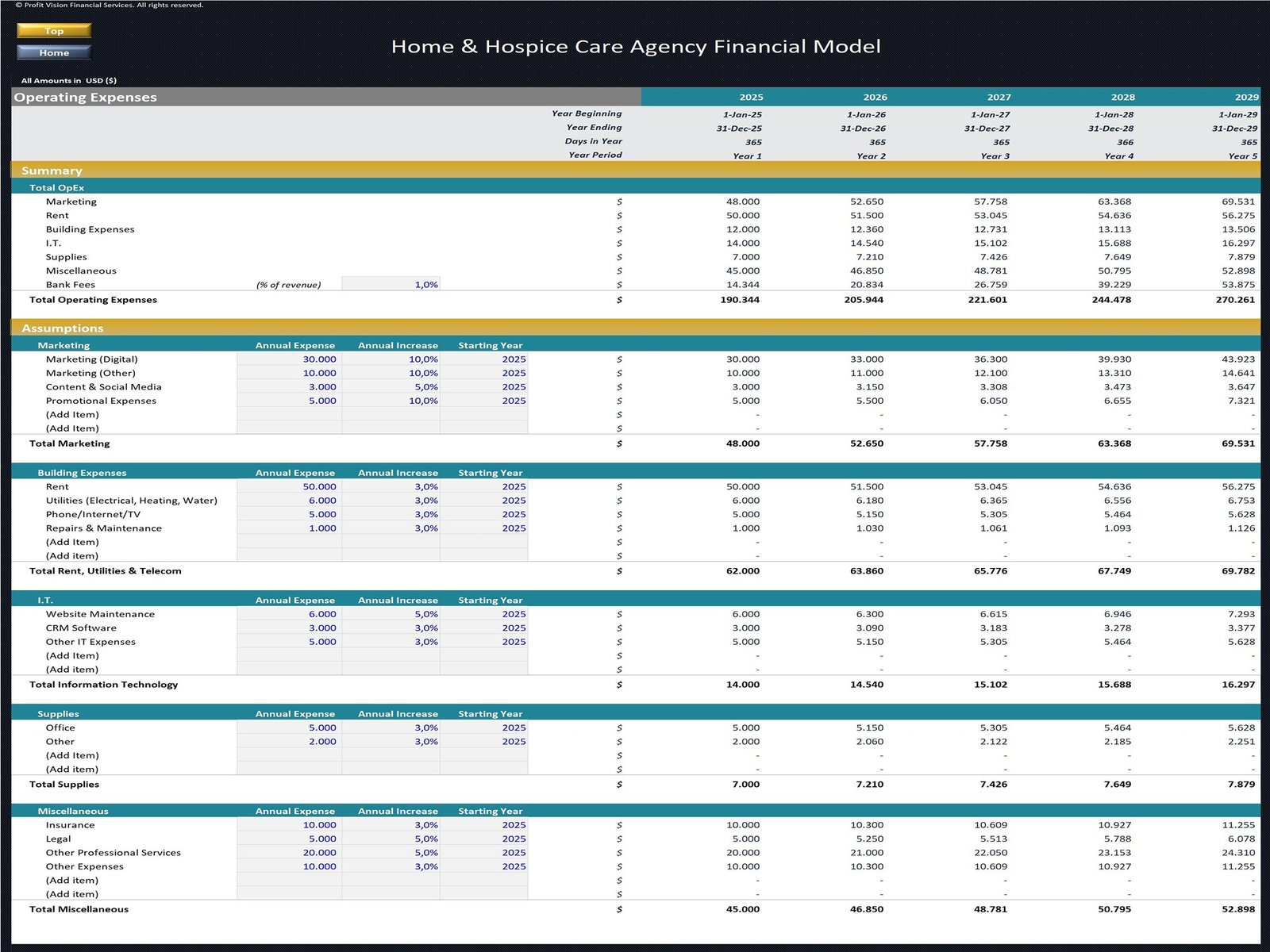Select Office supplies annual expense cell

289,727
